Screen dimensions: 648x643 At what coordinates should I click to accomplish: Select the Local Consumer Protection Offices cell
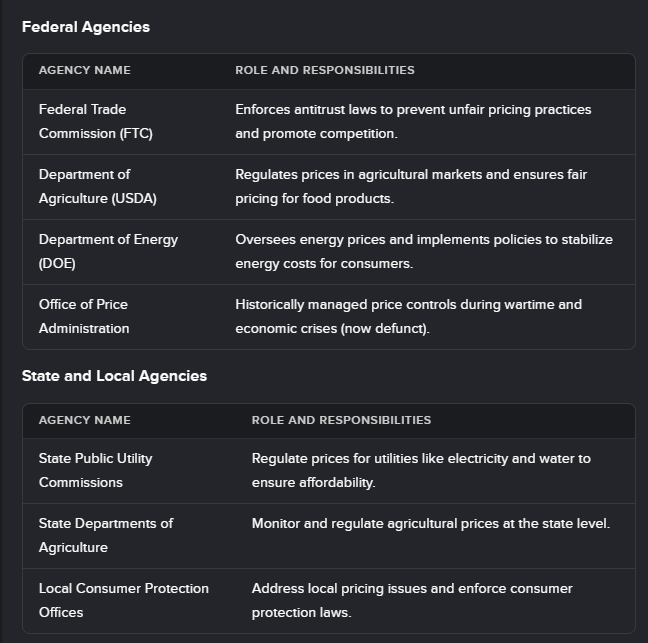click(124, 600)
